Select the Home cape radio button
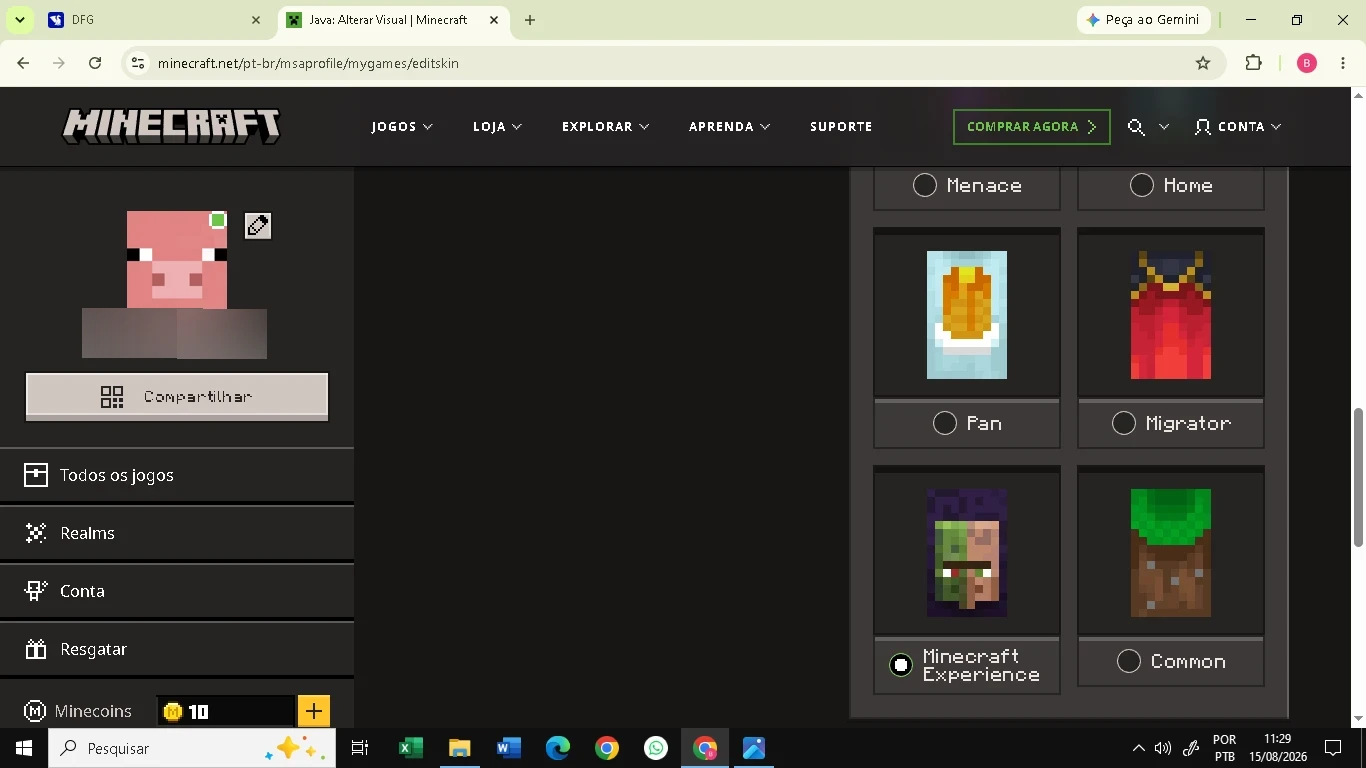Screen dimensions: 1366x768 click(x=1142, y=185)
